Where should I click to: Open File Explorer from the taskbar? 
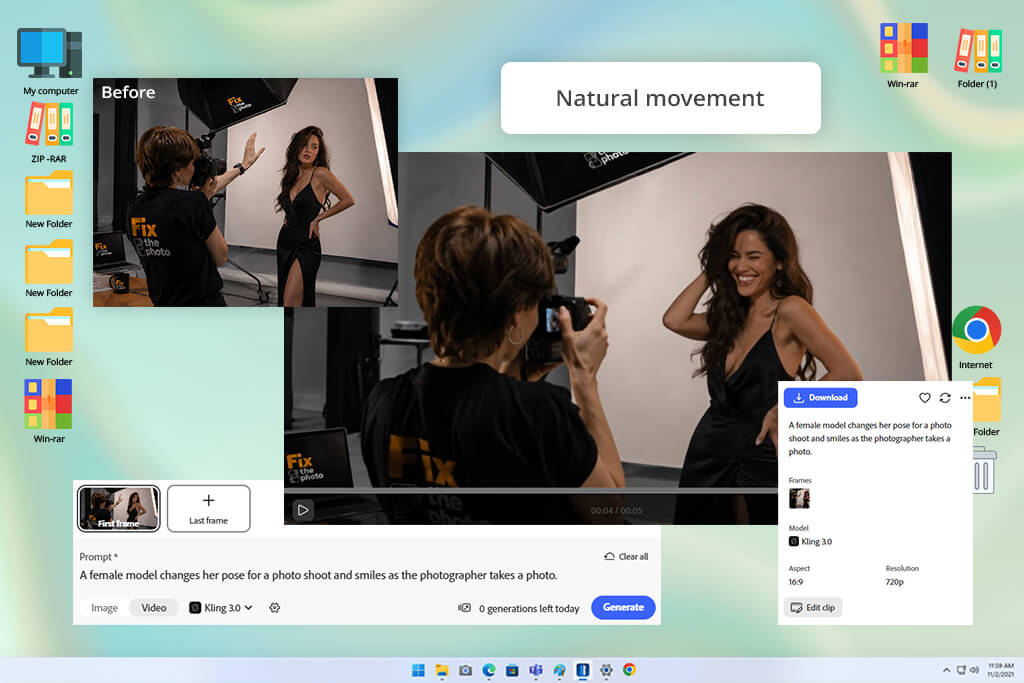(442, 670)
